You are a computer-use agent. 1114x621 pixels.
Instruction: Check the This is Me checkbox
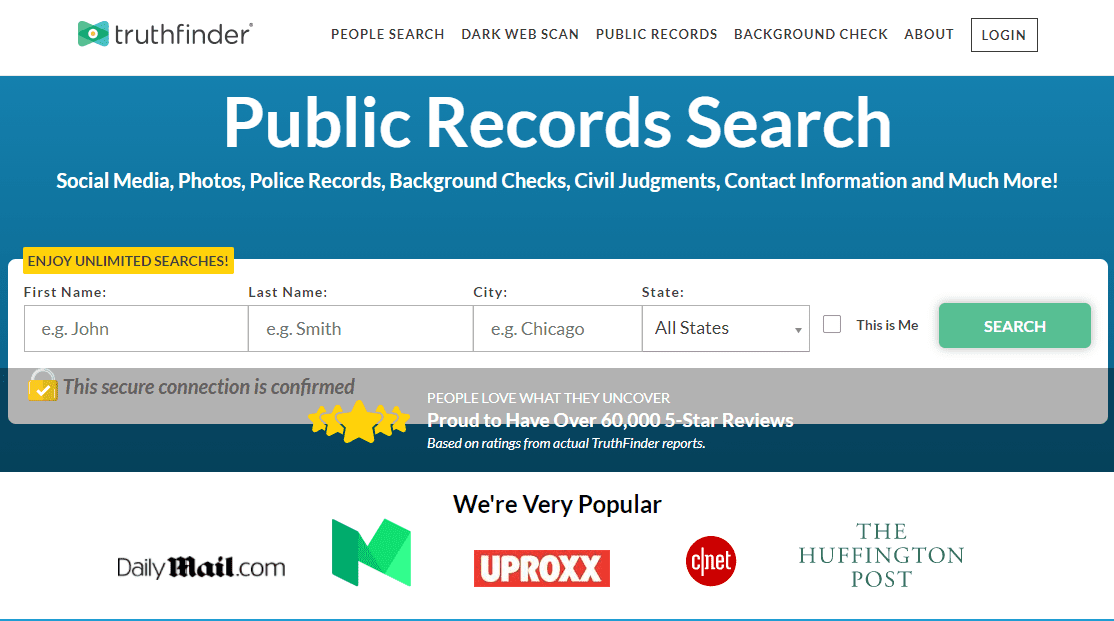point(832,325)
